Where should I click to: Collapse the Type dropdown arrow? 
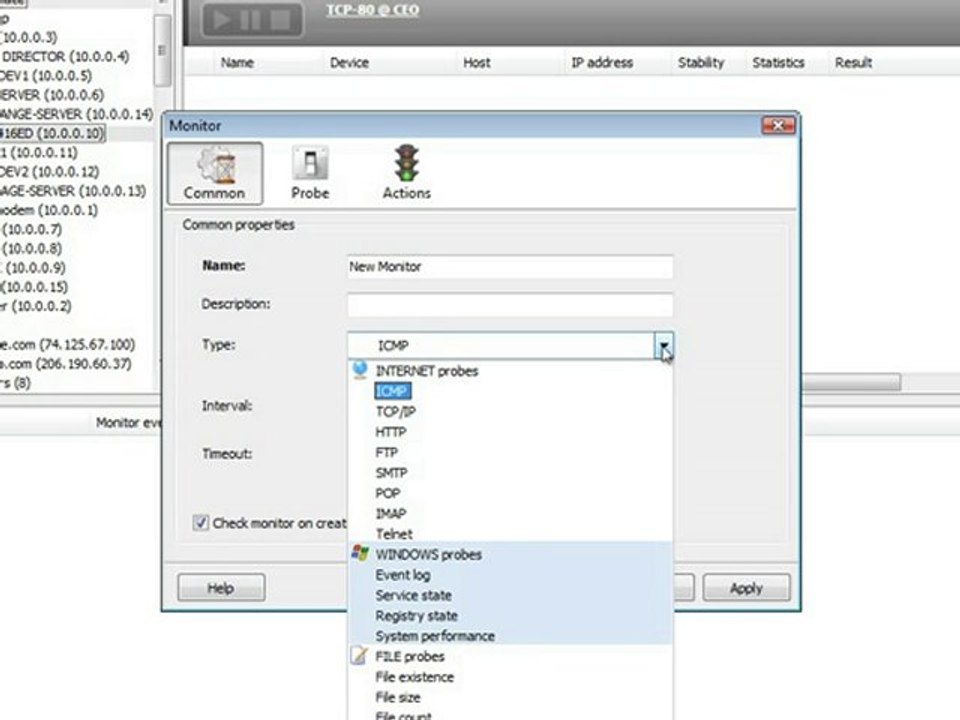(x=664, y=345)
